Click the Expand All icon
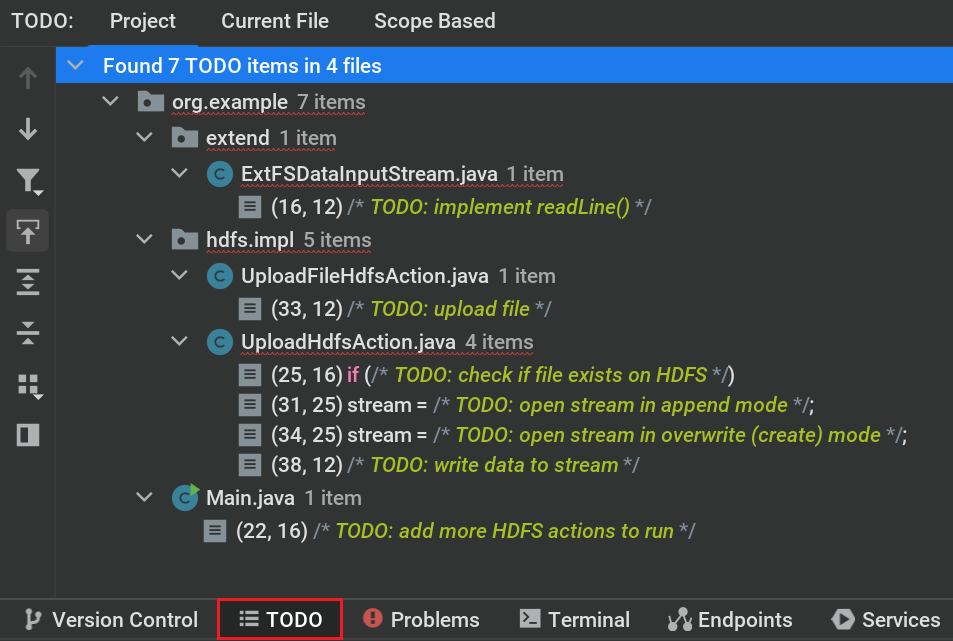This screenshot has height=641, width=953. pyautogui.click(x=28, y=282)
